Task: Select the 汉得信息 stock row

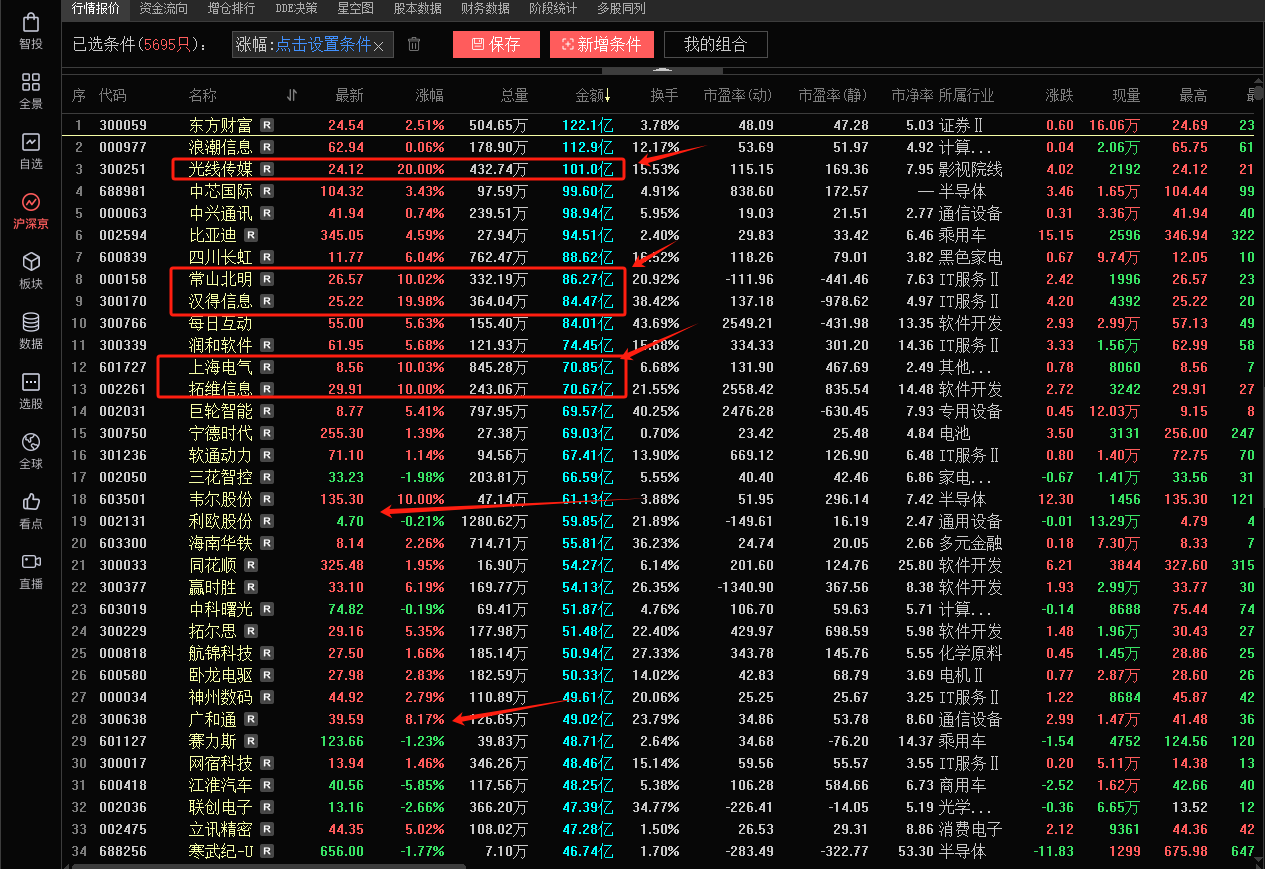Action: (660, 301)
